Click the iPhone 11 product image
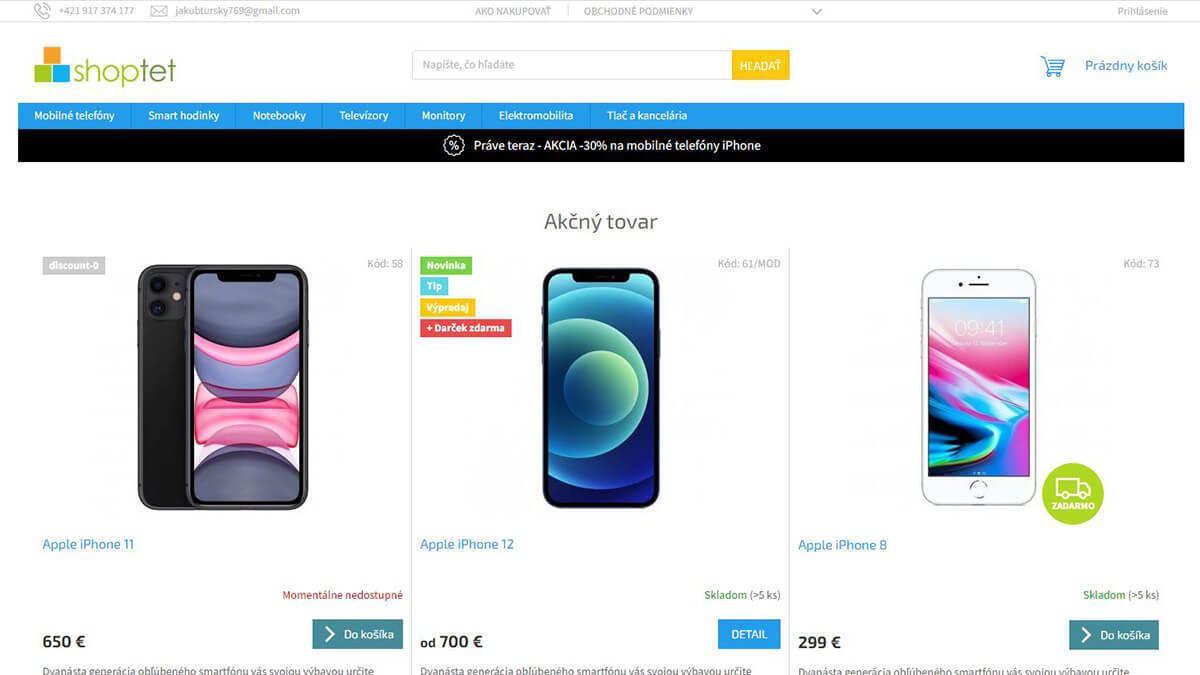Screen dimensions: 1200x675 (223, 387)
